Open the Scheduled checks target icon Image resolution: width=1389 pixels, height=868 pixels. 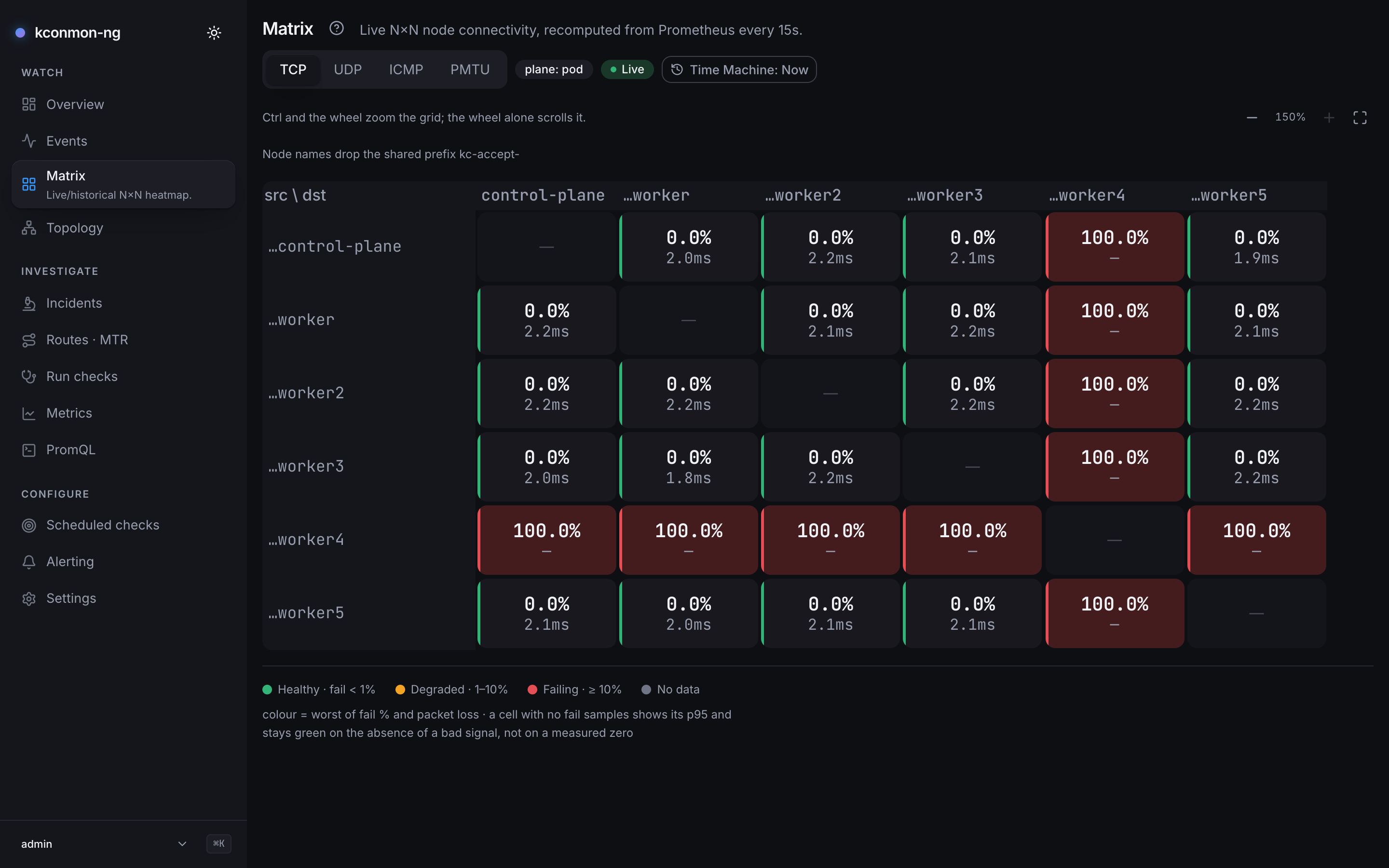pyautogui.click(x=29, y=525)
